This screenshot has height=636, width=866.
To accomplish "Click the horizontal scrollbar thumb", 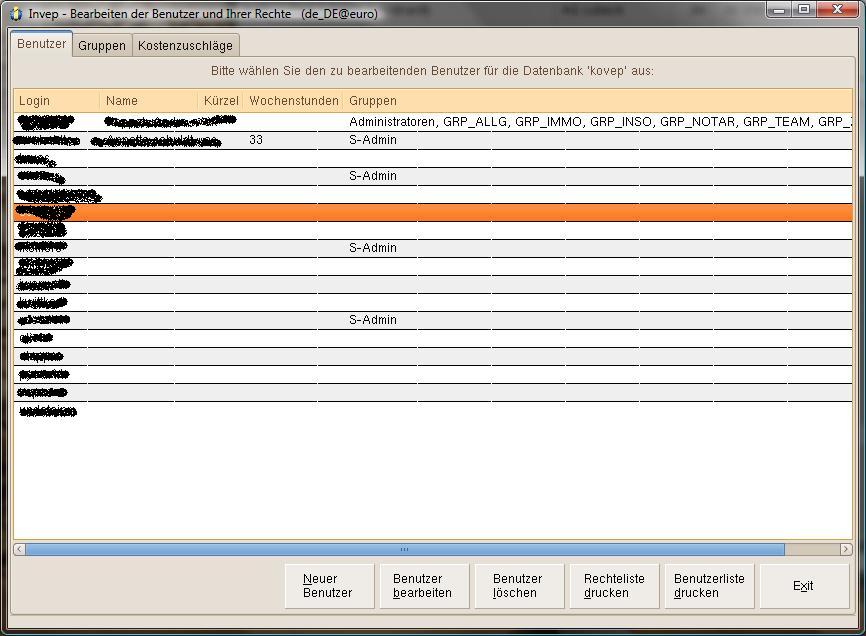I will (405, 549).
